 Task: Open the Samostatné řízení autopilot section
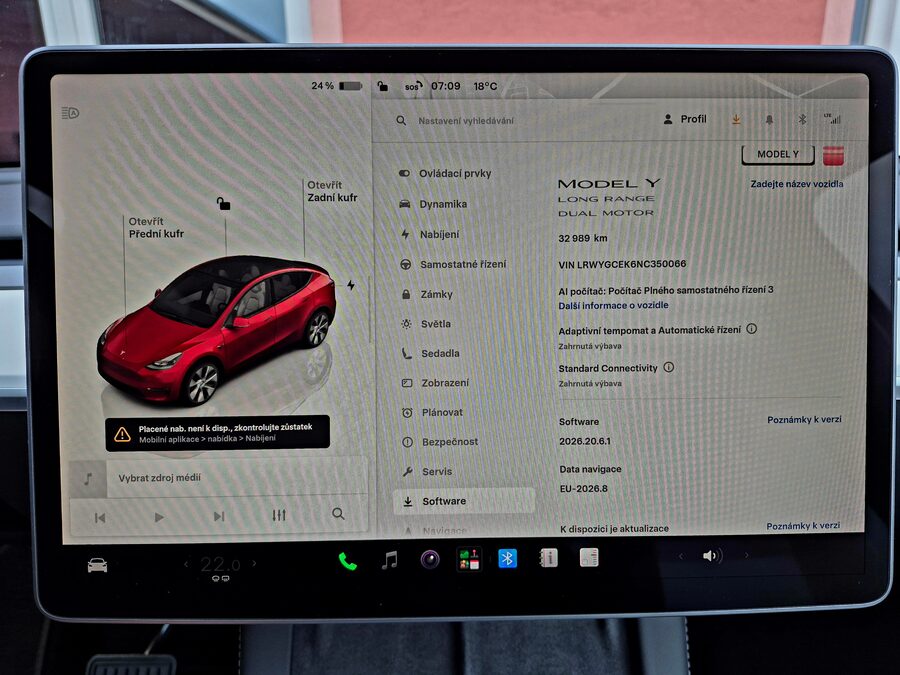click(x=463, y=264)
